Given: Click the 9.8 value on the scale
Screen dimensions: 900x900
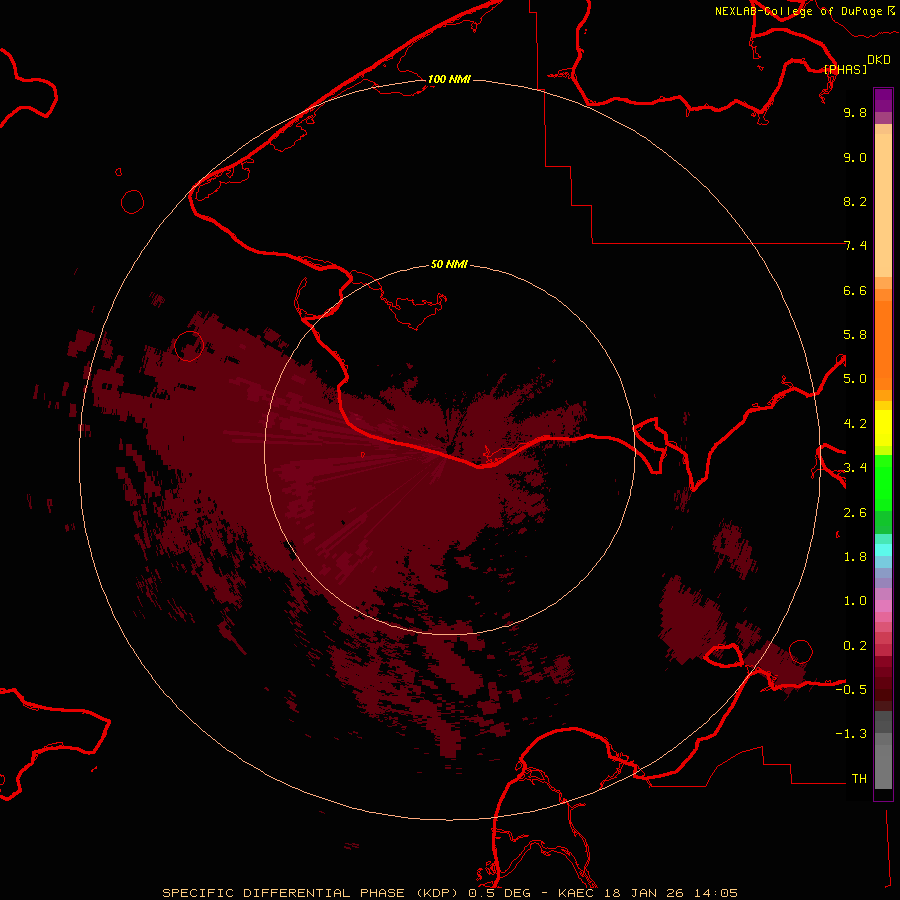Looking at the screenshot, I should pos(855,112).
